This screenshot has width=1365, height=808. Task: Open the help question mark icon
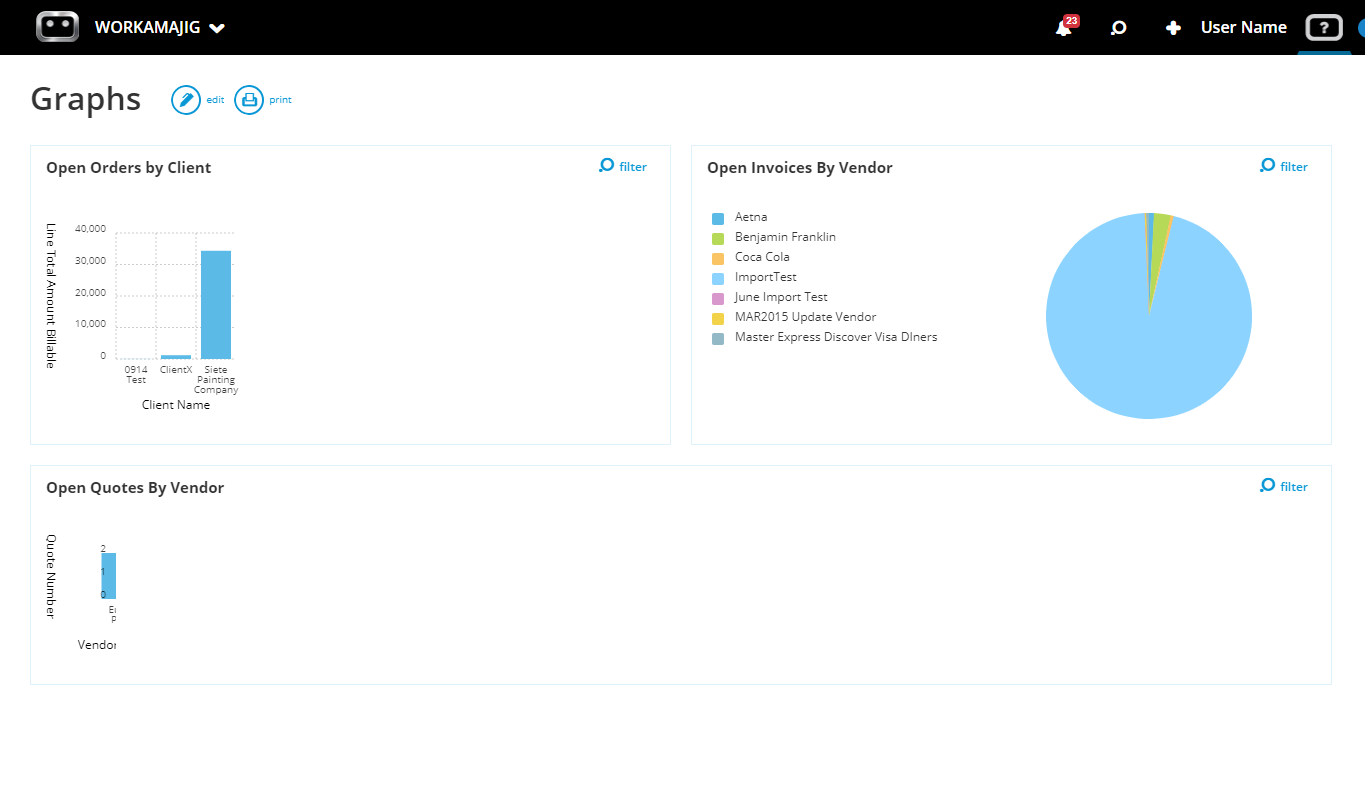coord(1324,28)
